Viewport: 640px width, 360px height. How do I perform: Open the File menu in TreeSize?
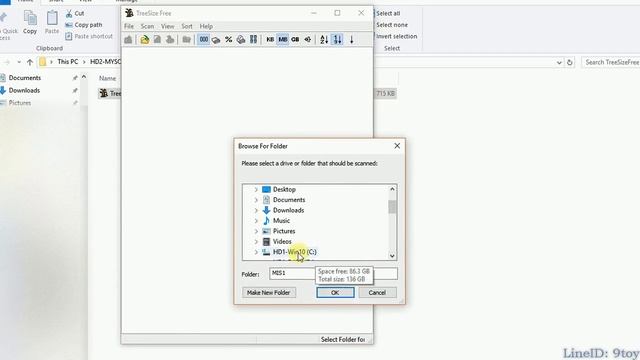pyautogui.click(x=129, y=26)
